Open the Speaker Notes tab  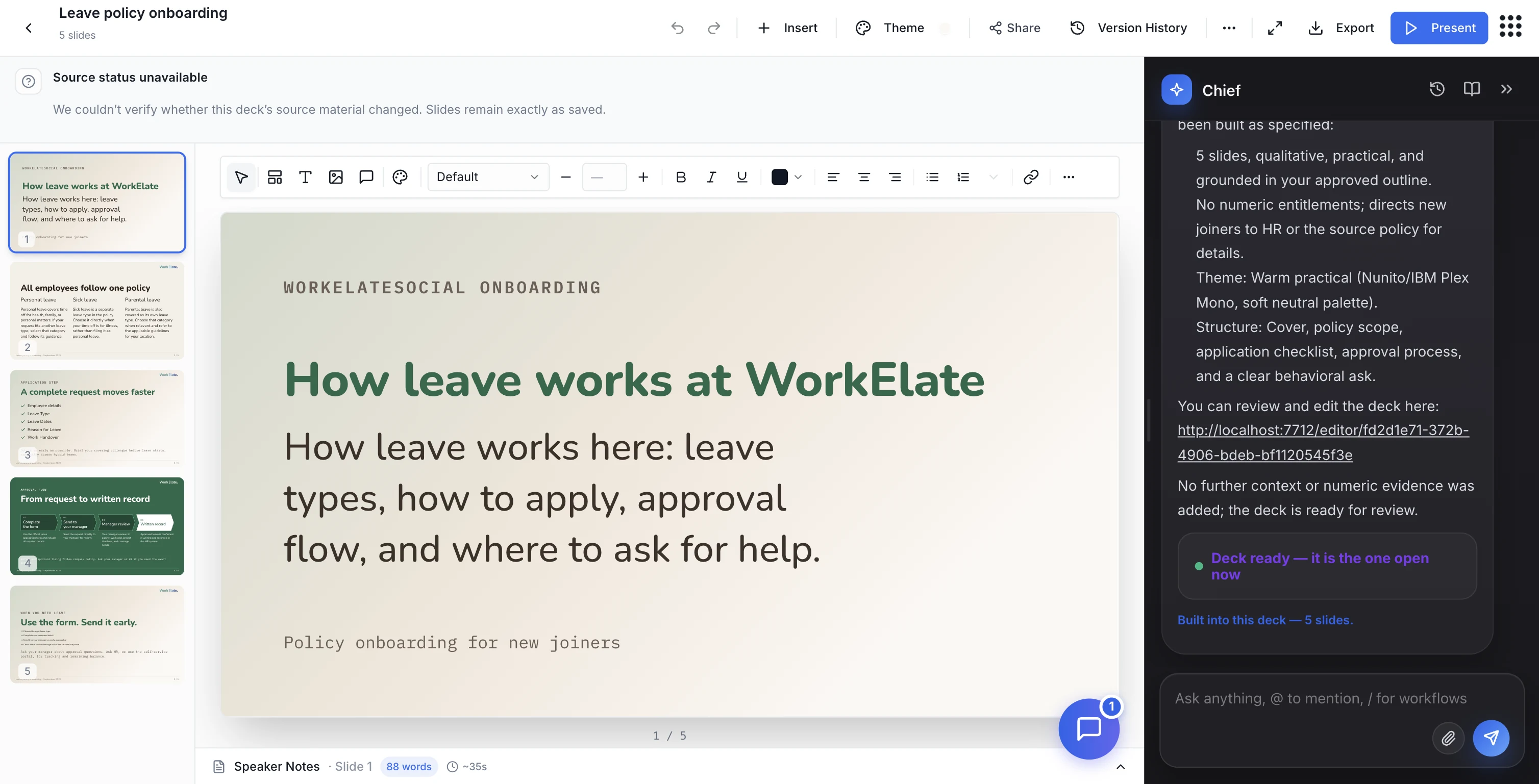pyautogui.click(x=277, y=767)
